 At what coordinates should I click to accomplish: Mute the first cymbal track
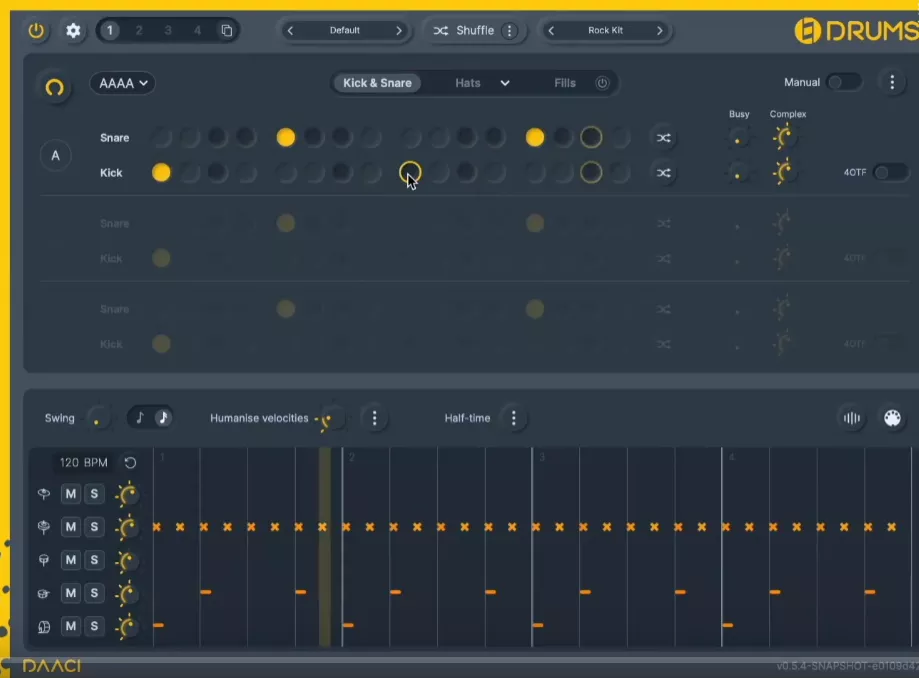click(x=71, y=494)
